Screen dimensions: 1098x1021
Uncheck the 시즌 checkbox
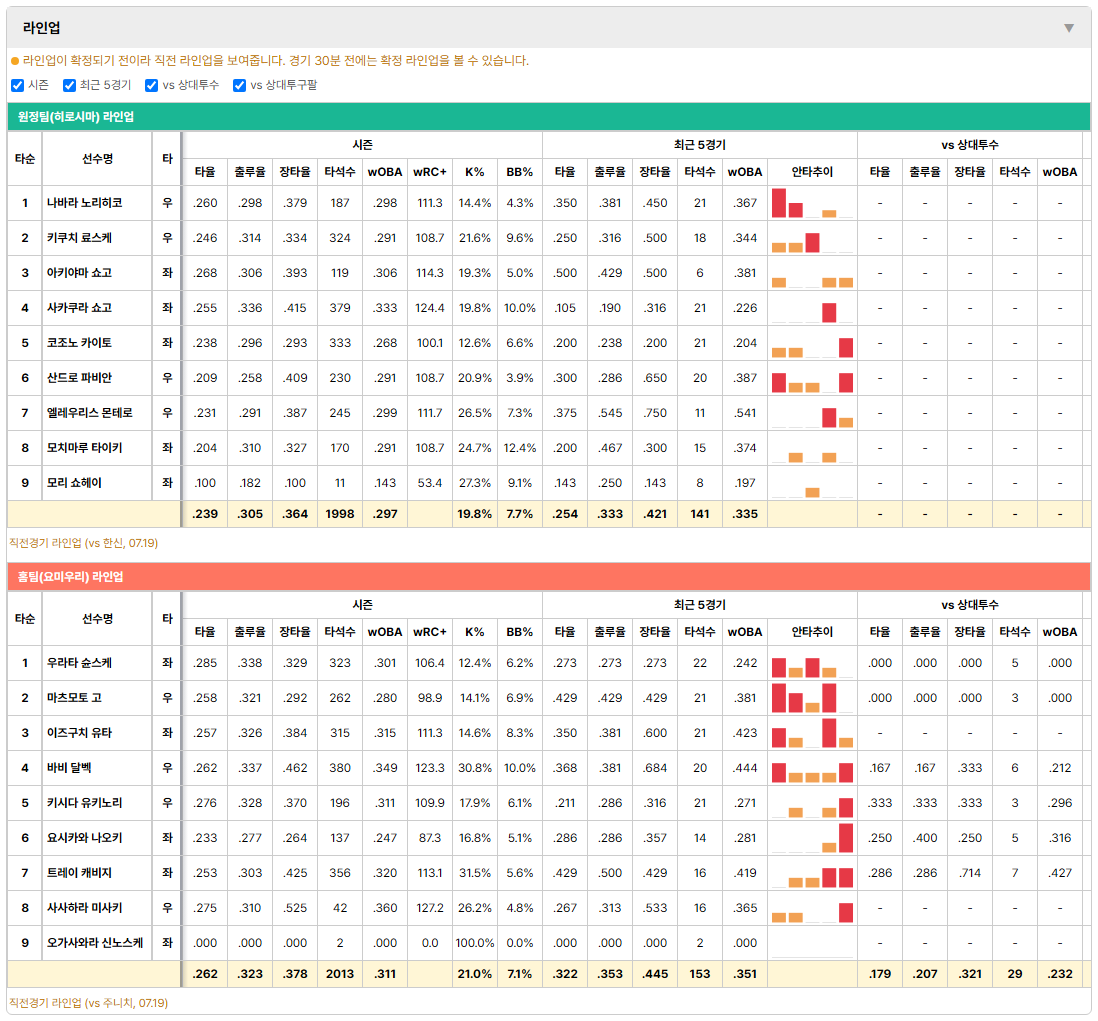tap(18, 85)
